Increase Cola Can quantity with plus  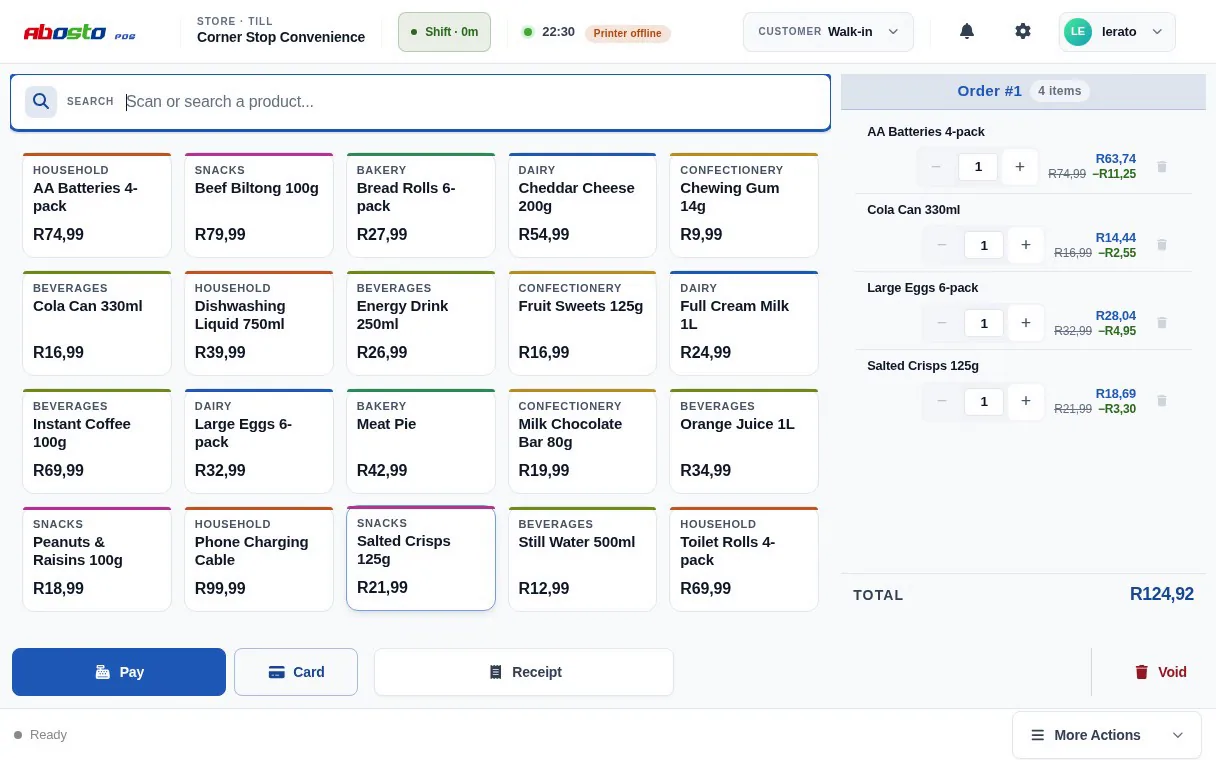[1026, 245]
